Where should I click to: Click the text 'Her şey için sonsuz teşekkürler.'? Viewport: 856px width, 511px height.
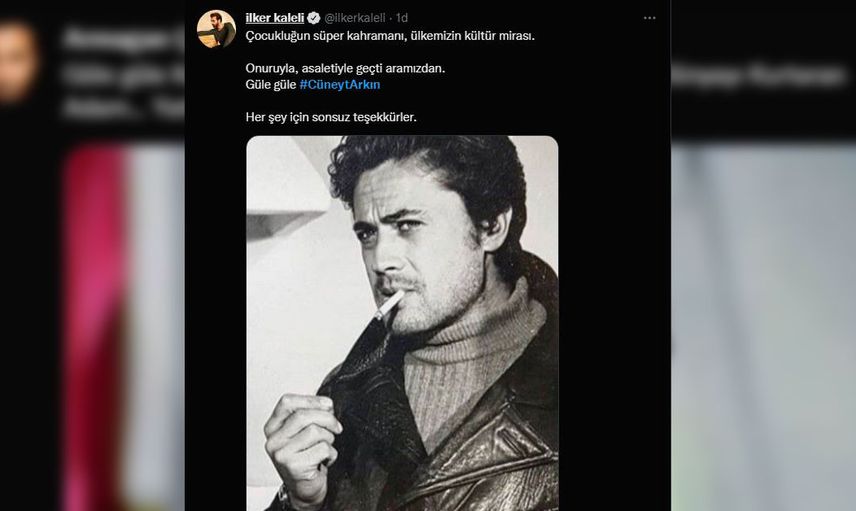click(331, 117)
